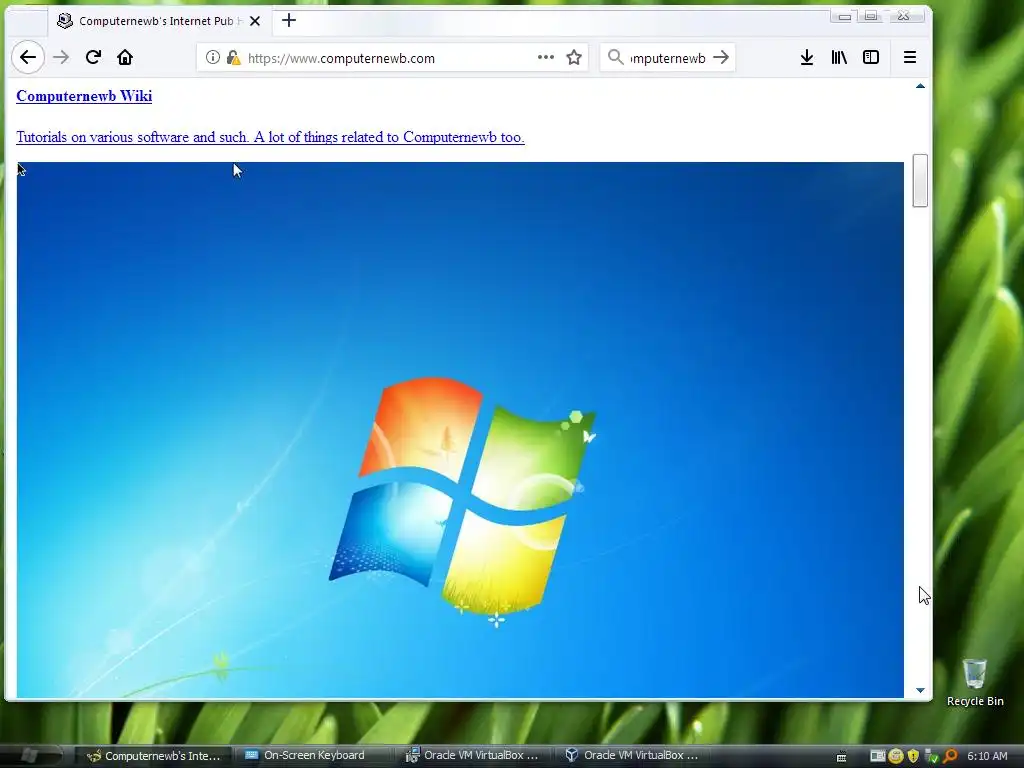This screenshot has height=768, width=1024.
Task: Open the Start menu orb
Action: pyautogui.click(x=30, y=756)
